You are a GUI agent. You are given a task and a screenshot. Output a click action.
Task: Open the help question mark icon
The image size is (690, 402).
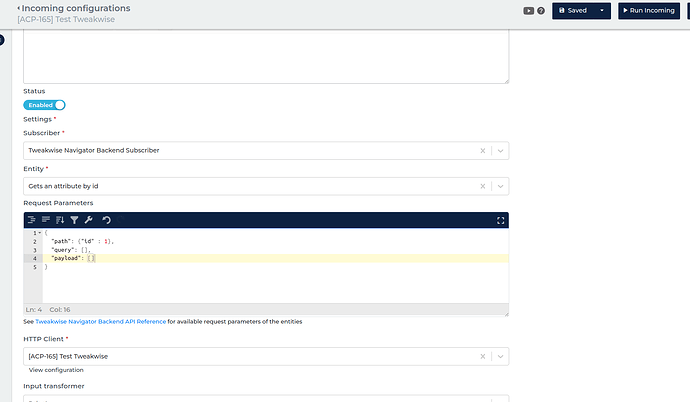click(x=541, y=11)
